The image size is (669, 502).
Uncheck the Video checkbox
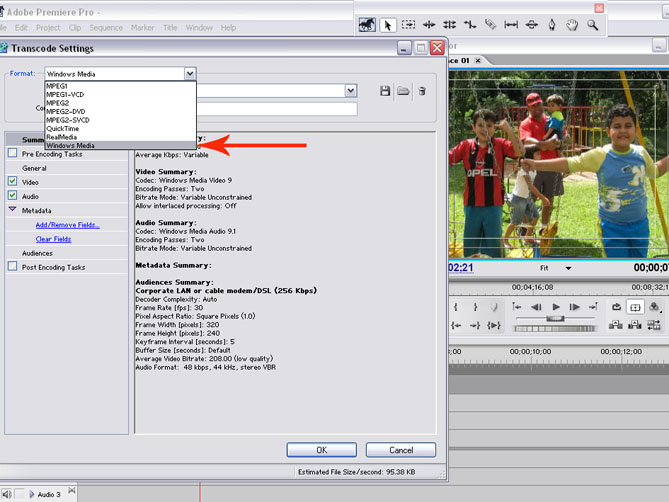pos(13,182)
